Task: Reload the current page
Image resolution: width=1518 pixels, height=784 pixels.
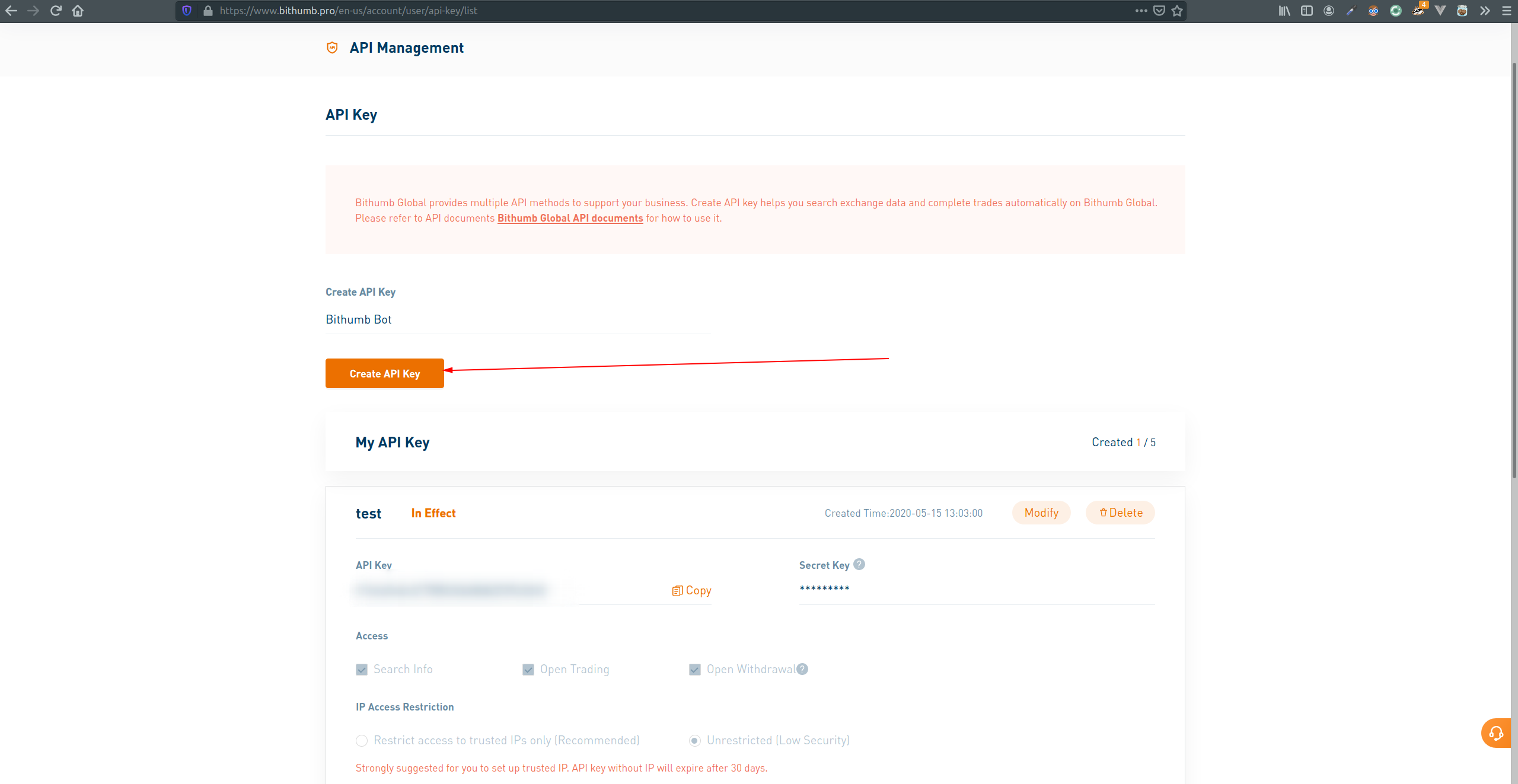Action: tap(56, 11)
